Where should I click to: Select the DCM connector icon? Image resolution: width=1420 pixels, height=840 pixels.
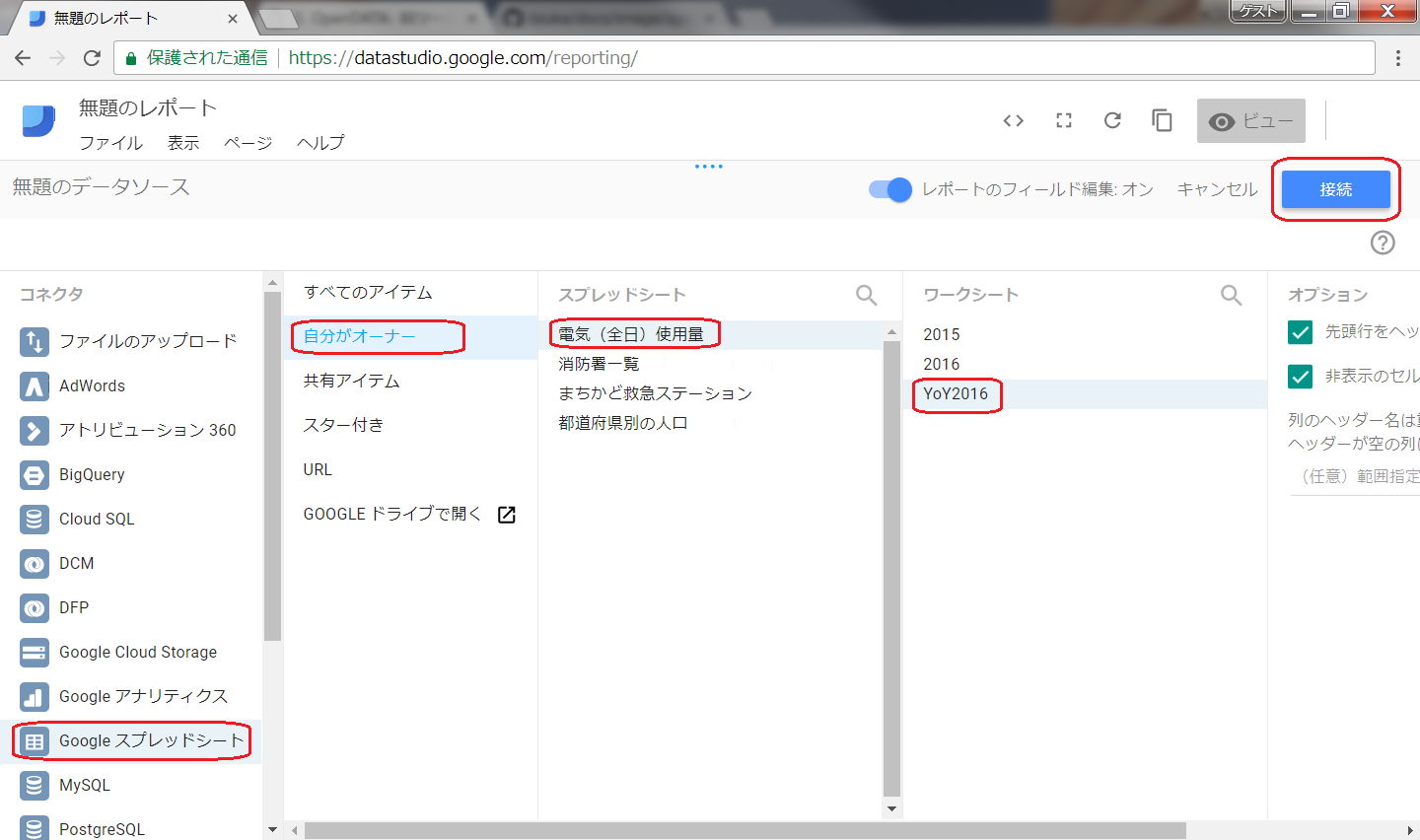[x=35, y=563]
